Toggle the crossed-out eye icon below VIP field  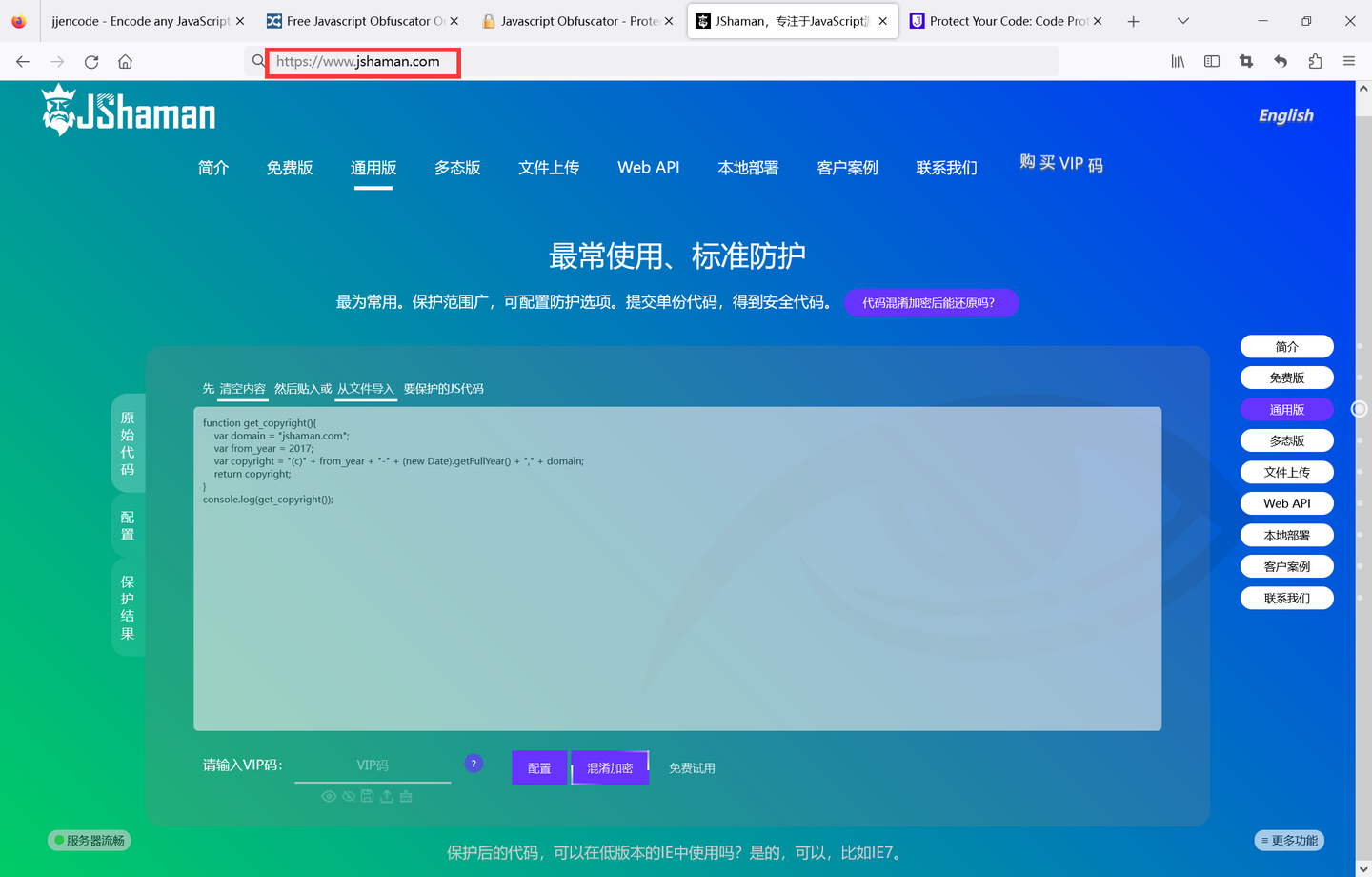click(348, 796)
